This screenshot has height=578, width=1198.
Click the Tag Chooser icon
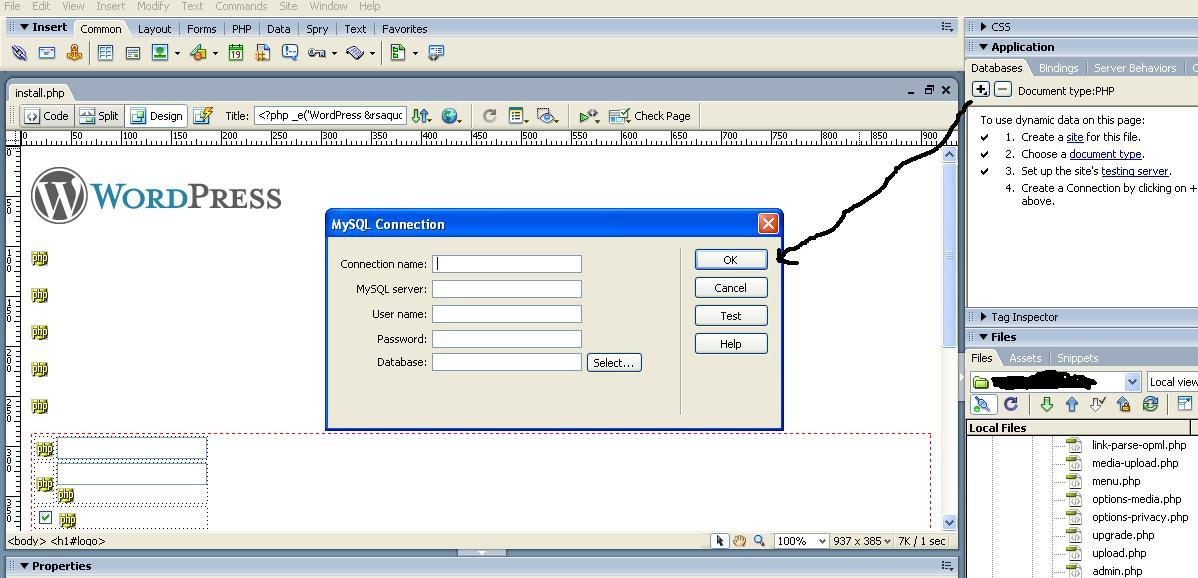click(435, 53)
